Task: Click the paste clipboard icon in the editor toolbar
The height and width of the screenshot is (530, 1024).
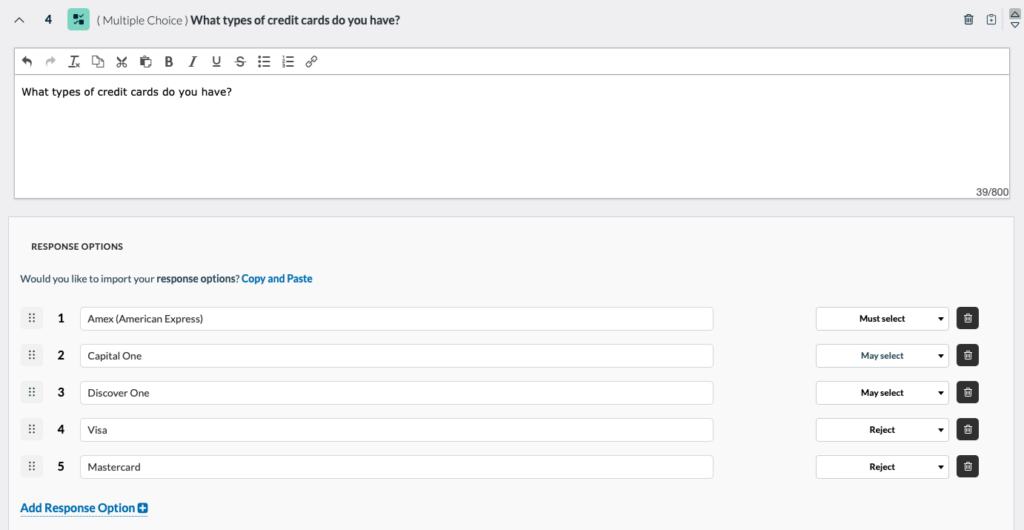Action: (146, 61)
